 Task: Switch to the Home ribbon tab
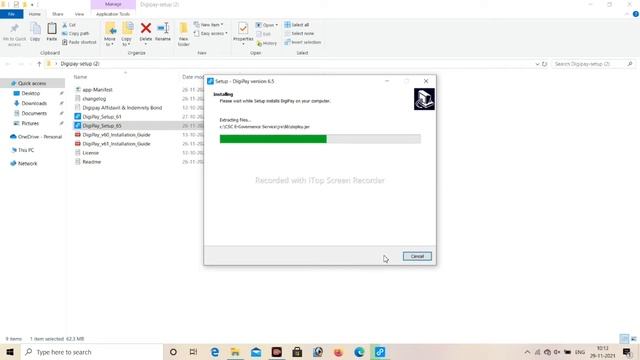35,14
